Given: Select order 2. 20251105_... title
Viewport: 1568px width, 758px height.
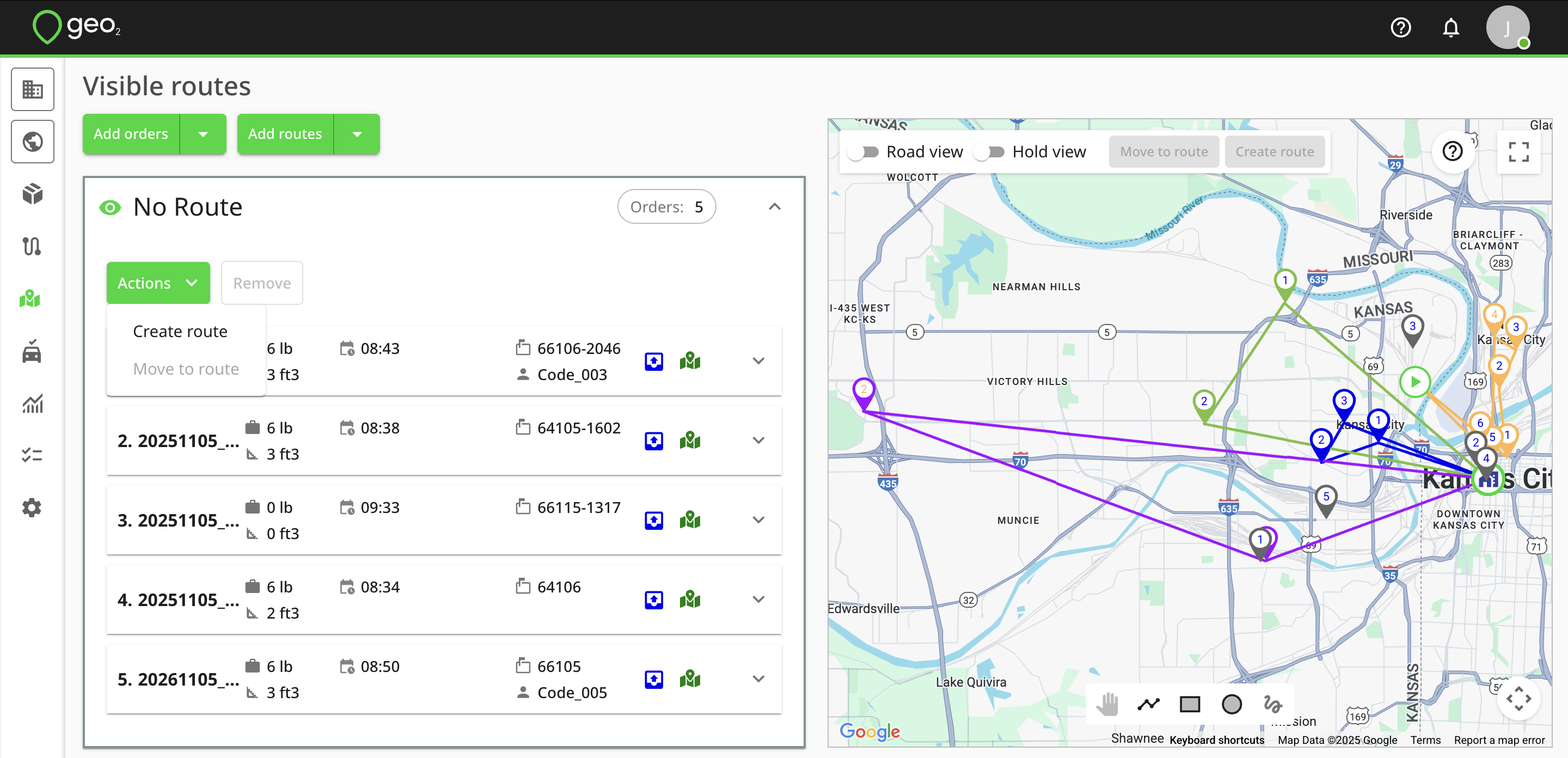Looking at the screenshot, I should (x=179, y=441).
